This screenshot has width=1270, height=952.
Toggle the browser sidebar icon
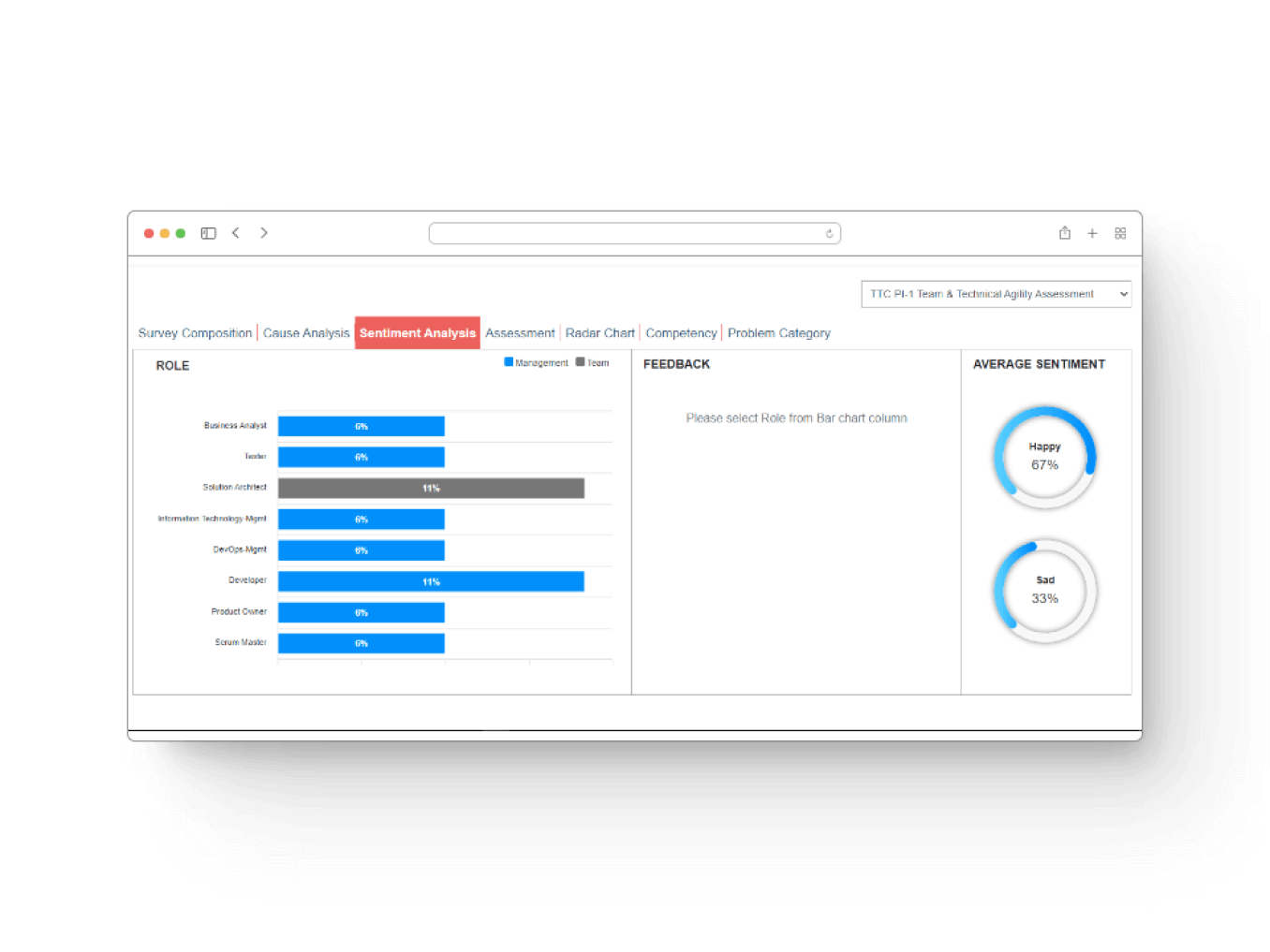(208, 233)
